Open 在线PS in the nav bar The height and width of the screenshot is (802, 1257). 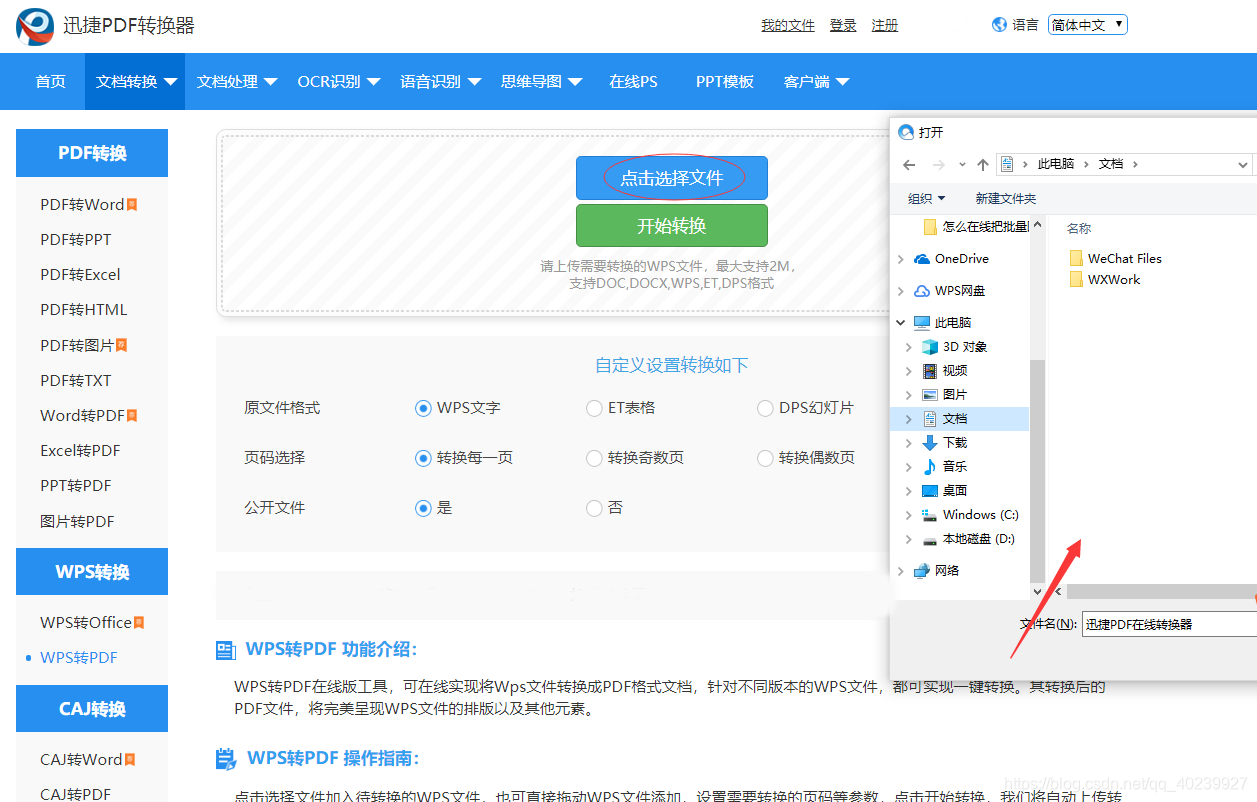pos(634,82)
